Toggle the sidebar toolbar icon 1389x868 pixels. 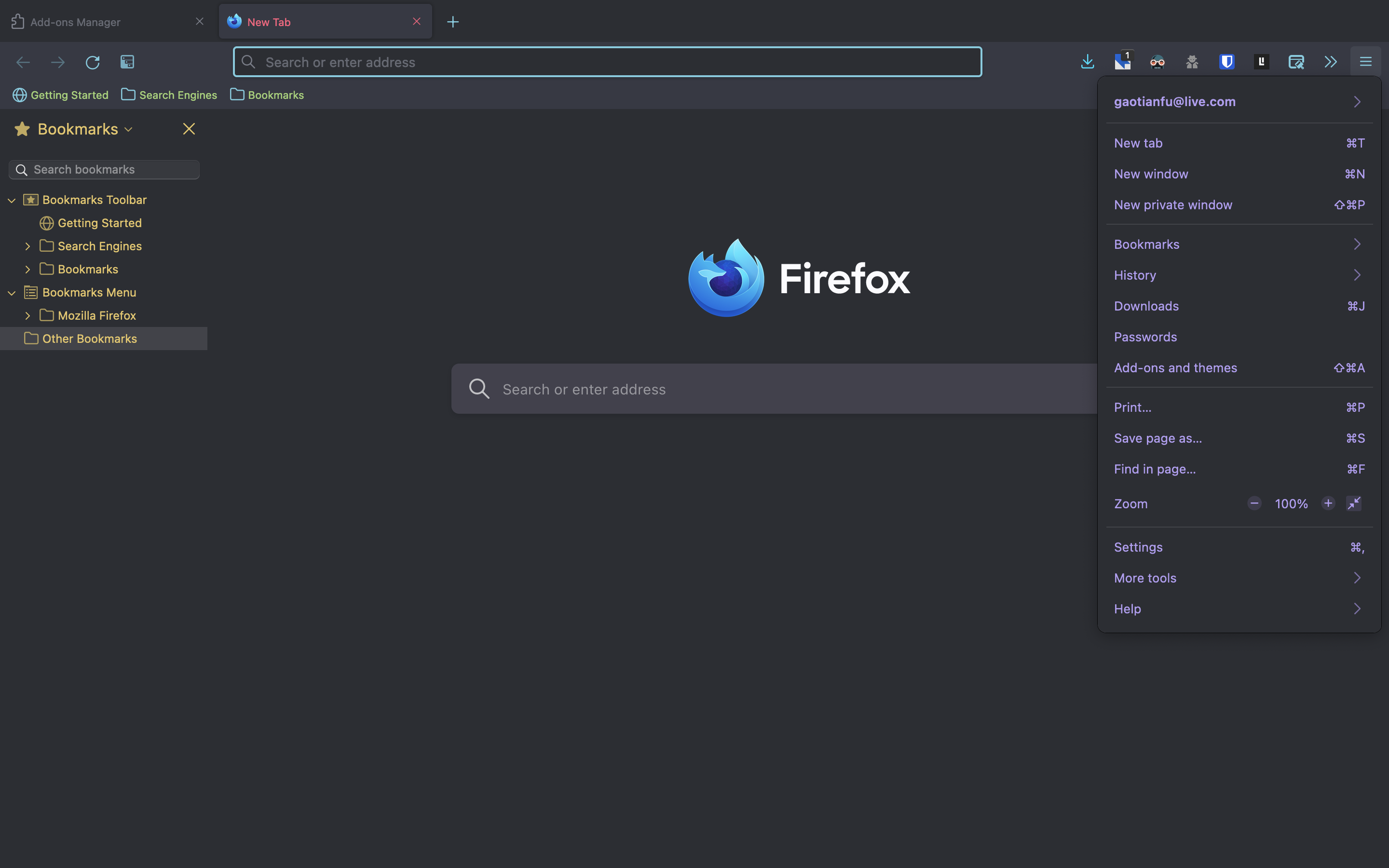[x=127, y=62]
